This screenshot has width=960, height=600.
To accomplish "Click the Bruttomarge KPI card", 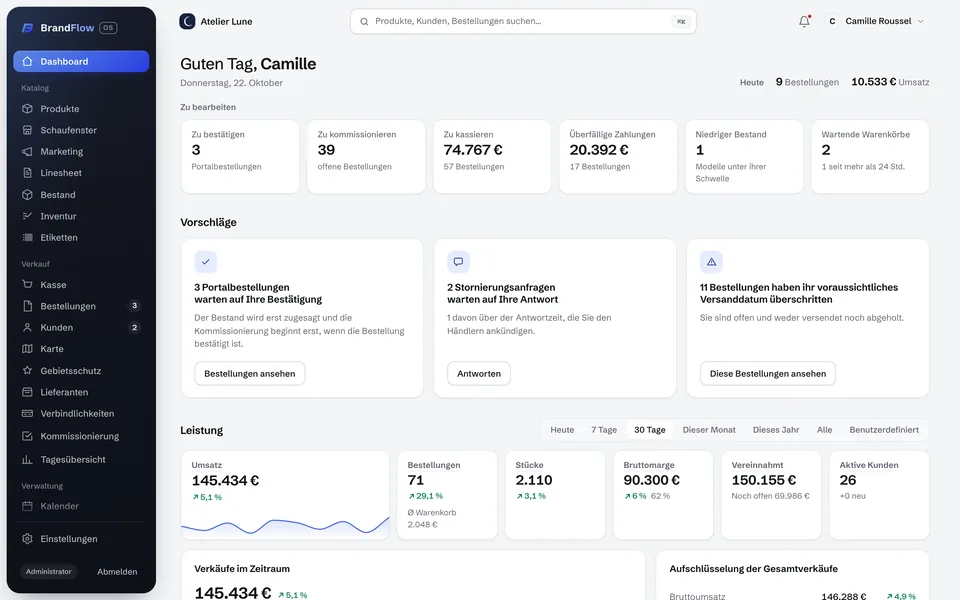I will (663, 495).
